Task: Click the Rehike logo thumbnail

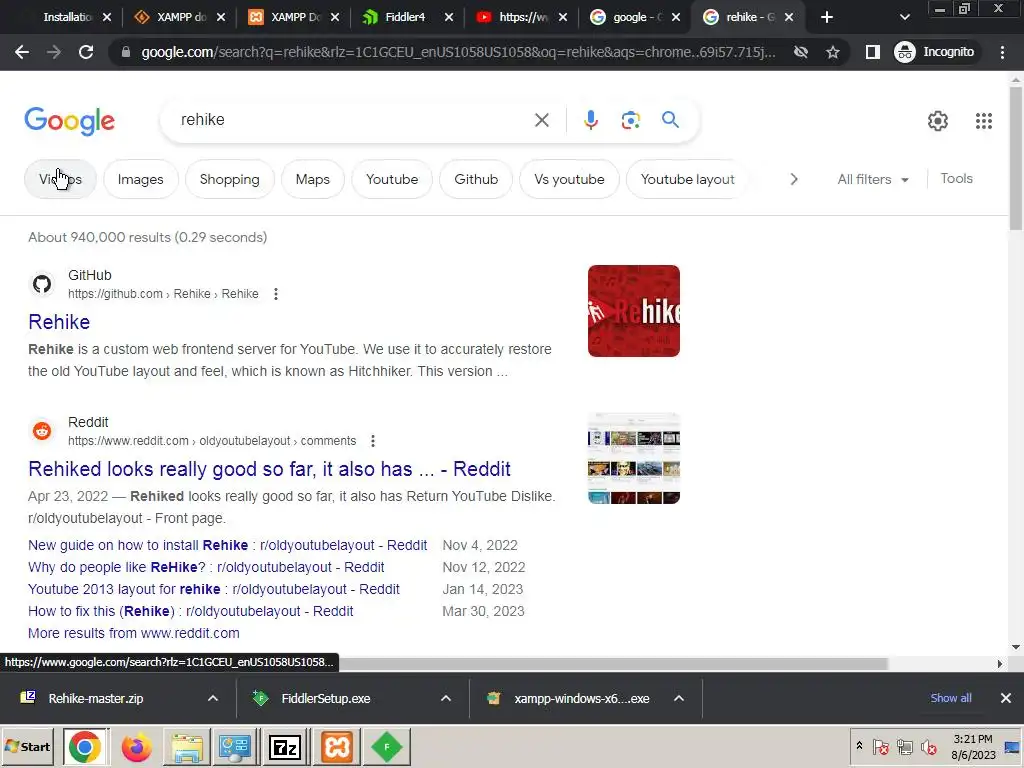Action: click(x=633, y=311)
